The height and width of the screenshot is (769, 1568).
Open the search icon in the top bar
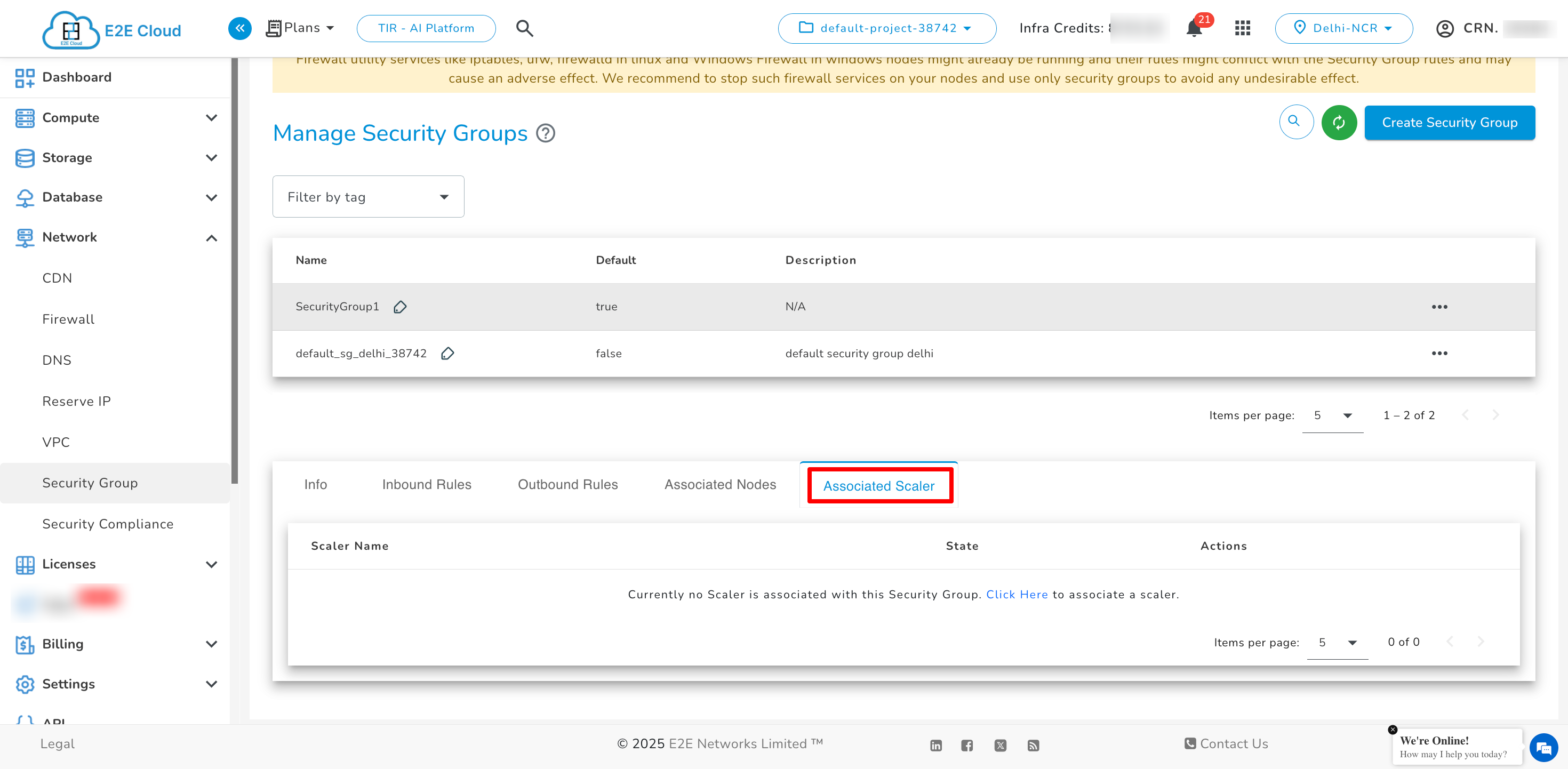[x=524, y=28]
